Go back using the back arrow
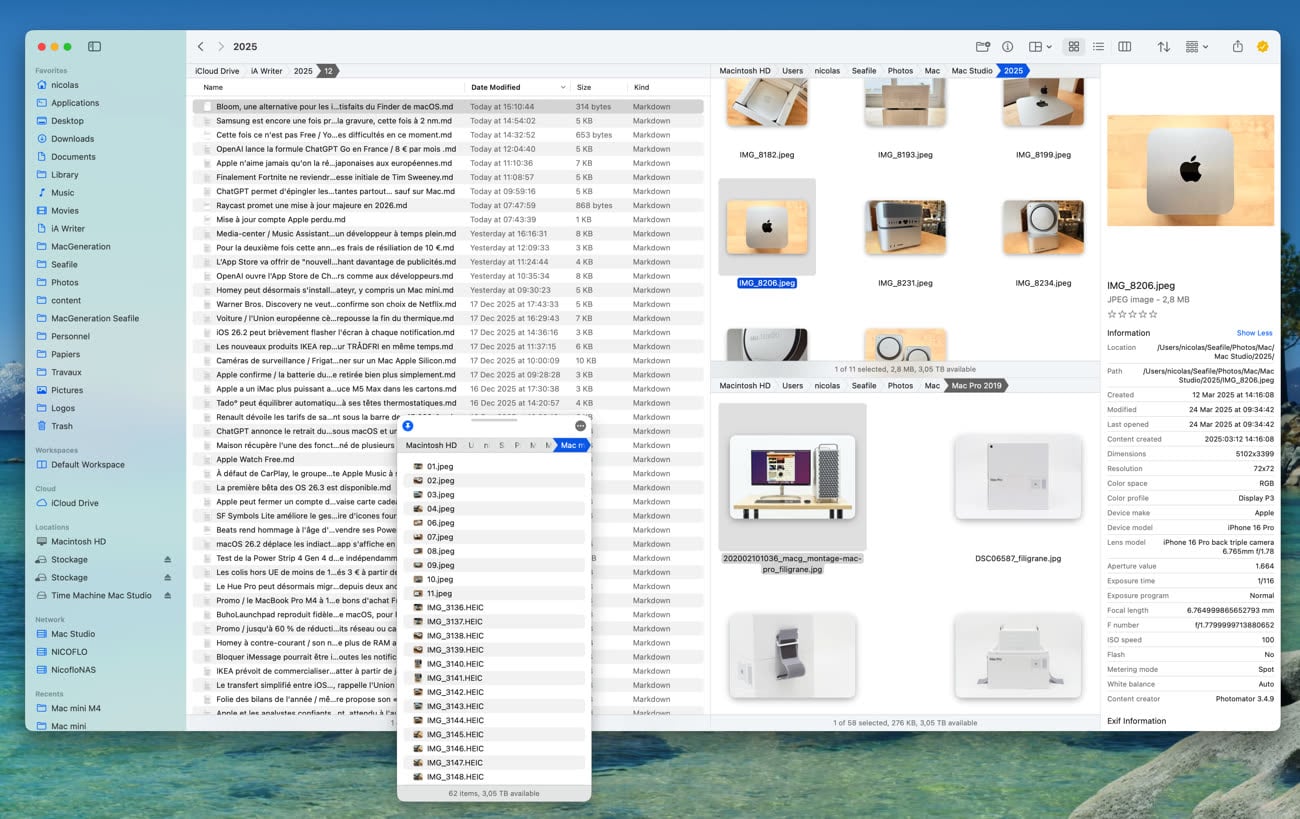 click(x=201, y=47)
